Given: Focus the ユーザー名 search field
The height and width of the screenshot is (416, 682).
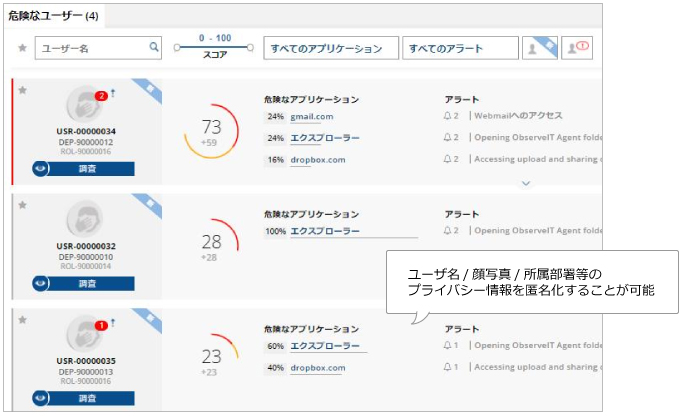Looking at the screenshot, I should click(x=98, y=48).
